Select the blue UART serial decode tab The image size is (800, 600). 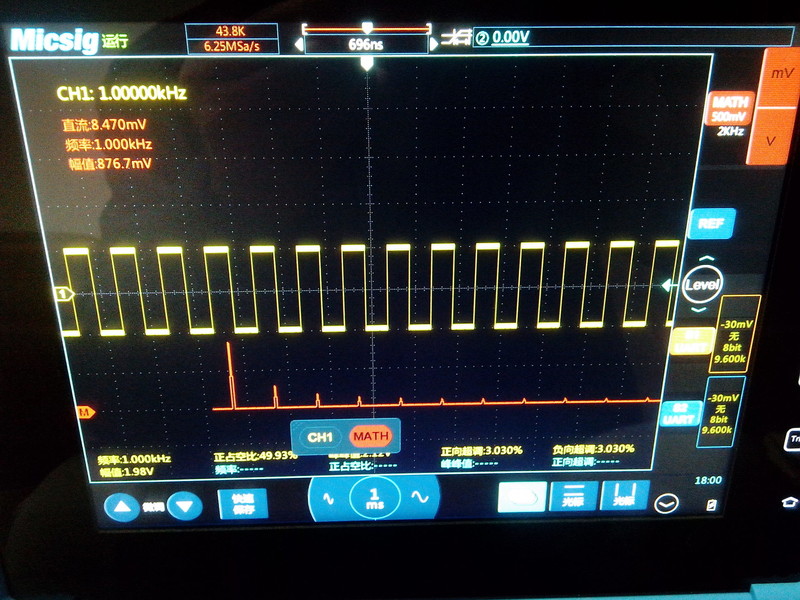pyautogui.click(x=684, y=412)
